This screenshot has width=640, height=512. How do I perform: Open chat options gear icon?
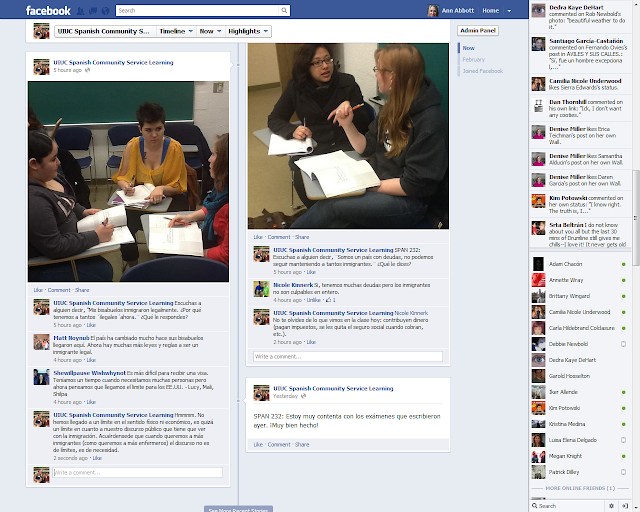[611, 506]
